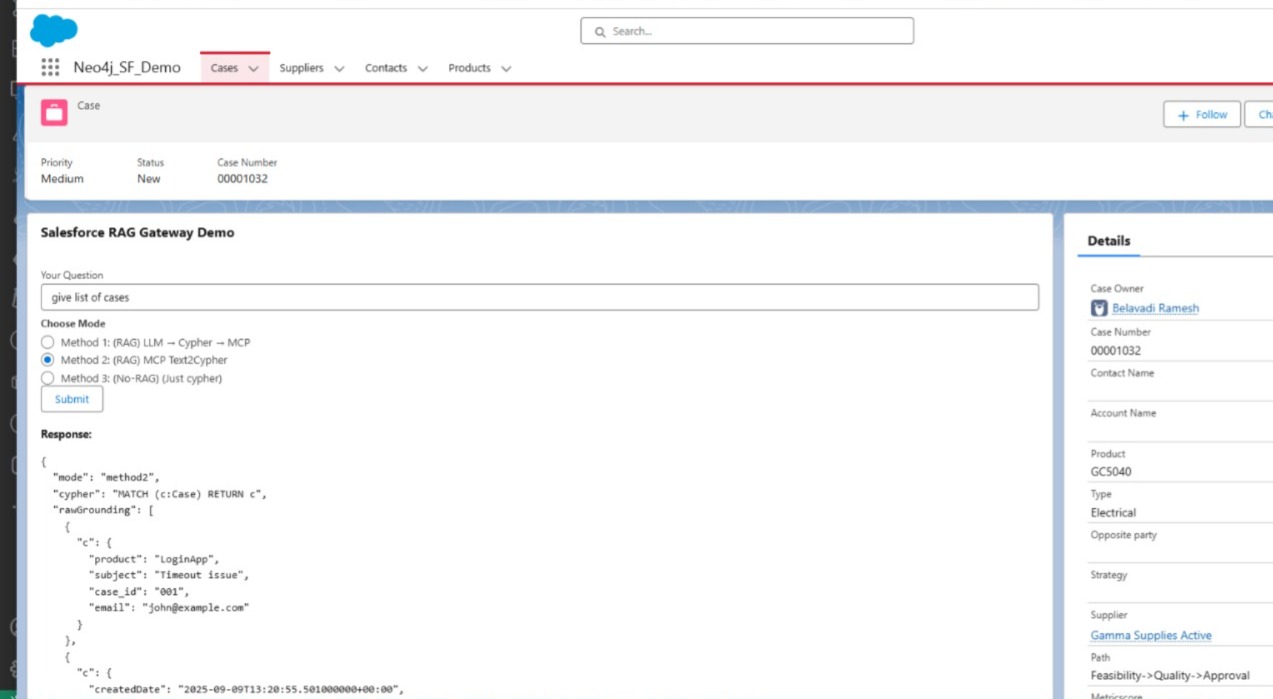Image resolution: width=1273 pixels, height=699 pixels.
Task: Select Method 2 MCP Text2Cypher mode
Action: tap(47, 360)
